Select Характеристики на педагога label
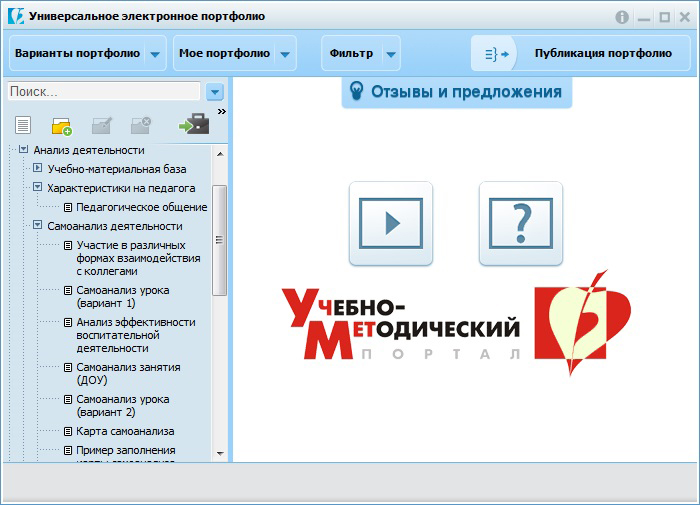Screen dimensions: 700x505 tap(121, 188)
